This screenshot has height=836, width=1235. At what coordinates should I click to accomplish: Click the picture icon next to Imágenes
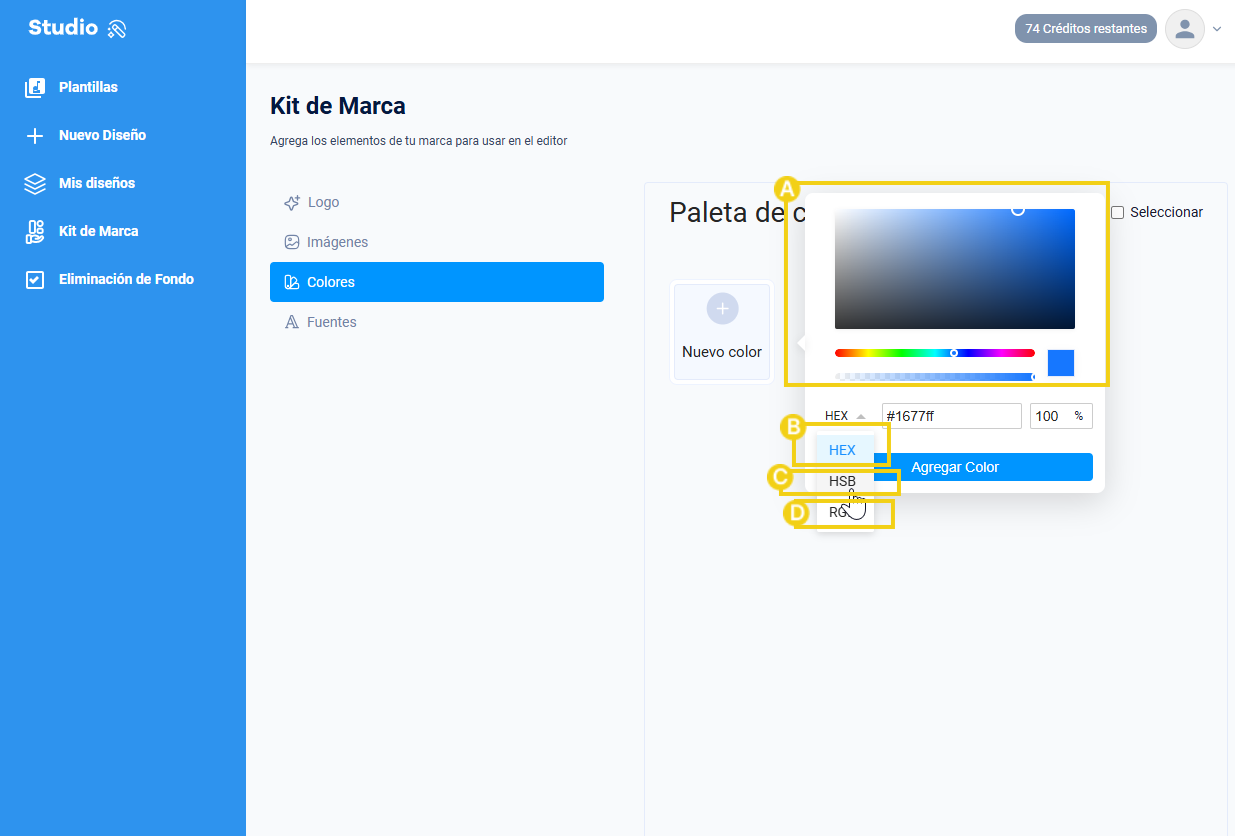pos(292,242)
